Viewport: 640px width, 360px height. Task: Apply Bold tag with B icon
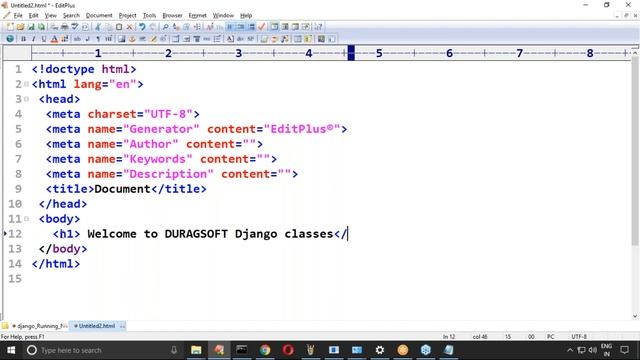click(x=23, y=39)
